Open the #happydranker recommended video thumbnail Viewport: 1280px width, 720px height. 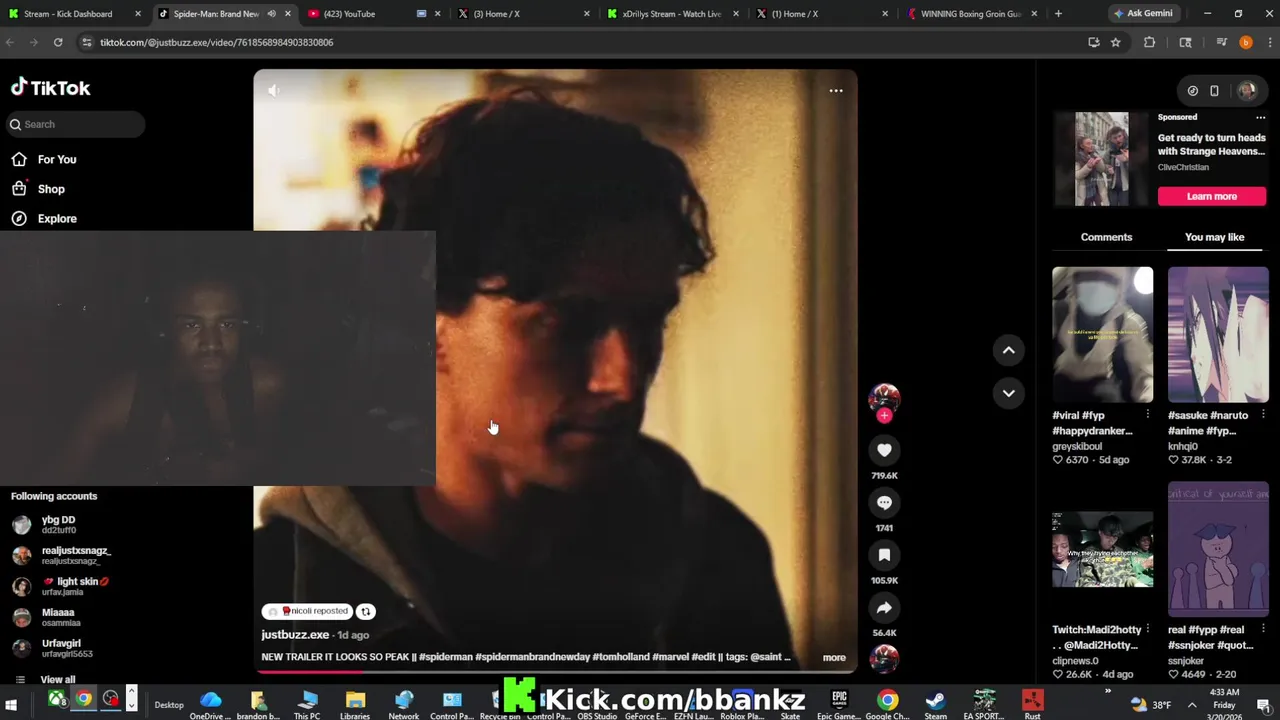[1102, 334]
